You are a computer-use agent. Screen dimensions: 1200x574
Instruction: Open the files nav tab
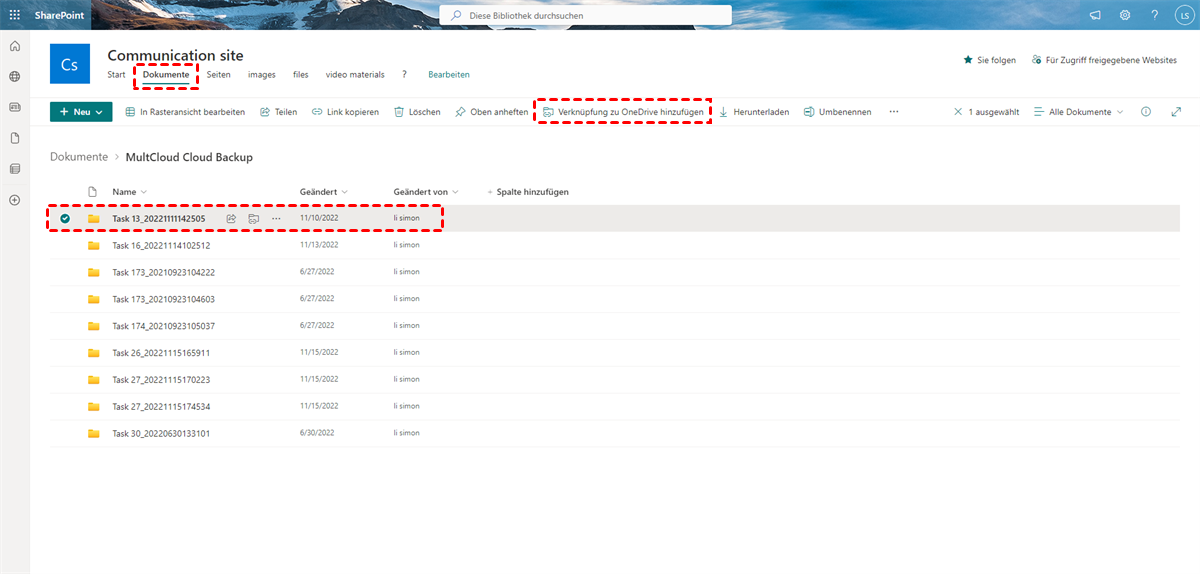point(301,75)
